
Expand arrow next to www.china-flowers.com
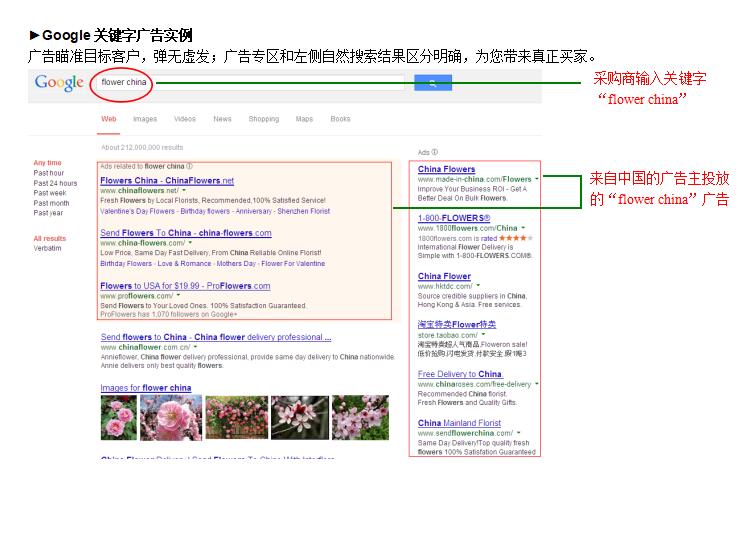(x=190, y=243)
